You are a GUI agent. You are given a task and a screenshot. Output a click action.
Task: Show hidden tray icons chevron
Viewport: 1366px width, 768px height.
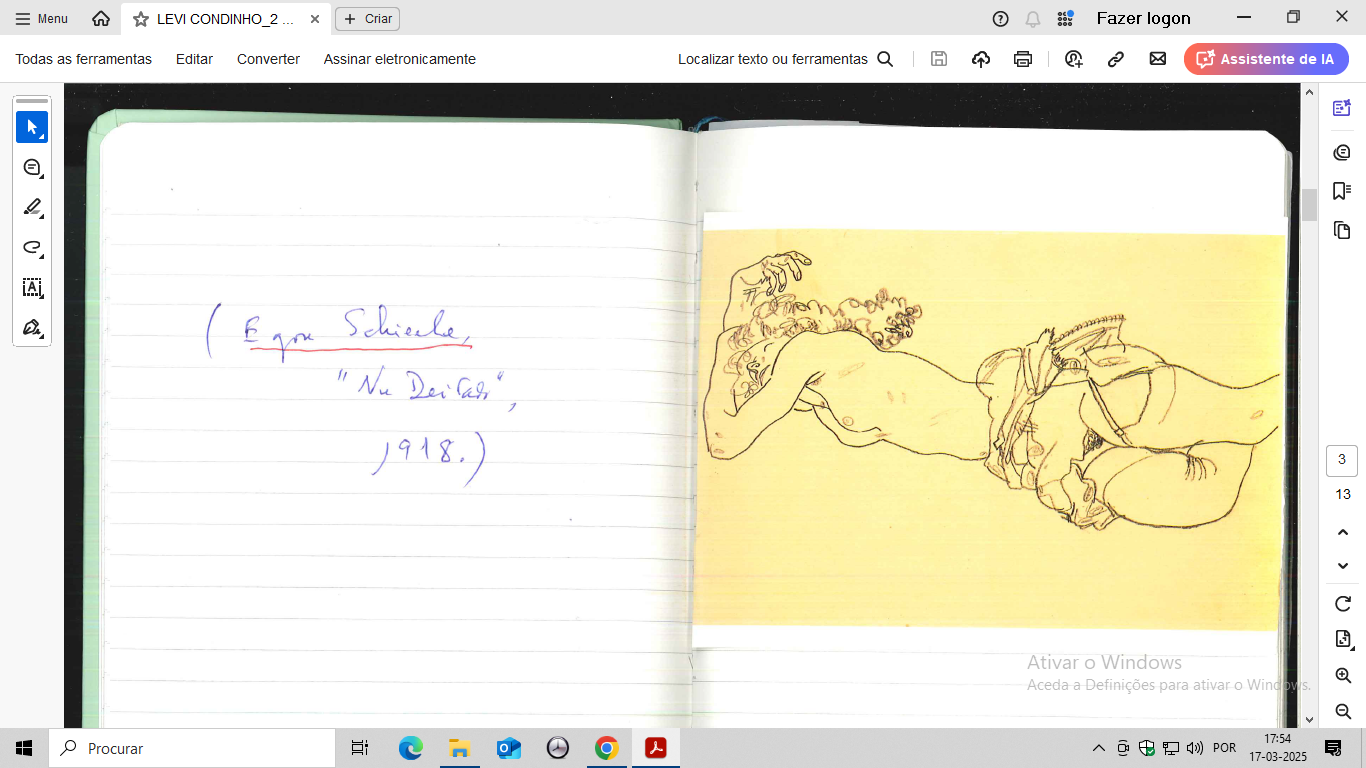tap(1098, 748)
